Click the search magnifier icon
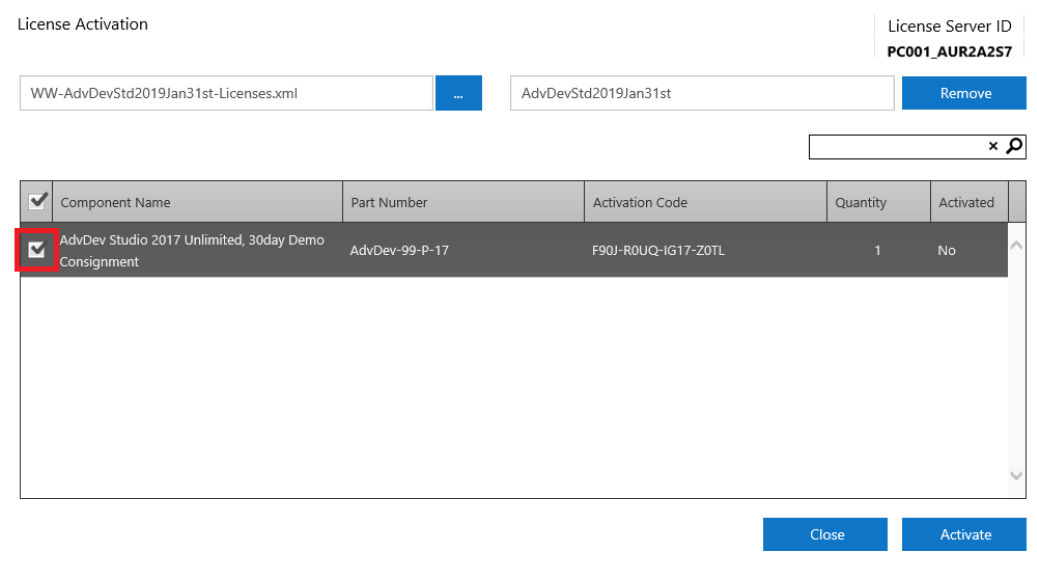Image resolution: width=1037 pixels, height=563 pixels. [1014, 146]
